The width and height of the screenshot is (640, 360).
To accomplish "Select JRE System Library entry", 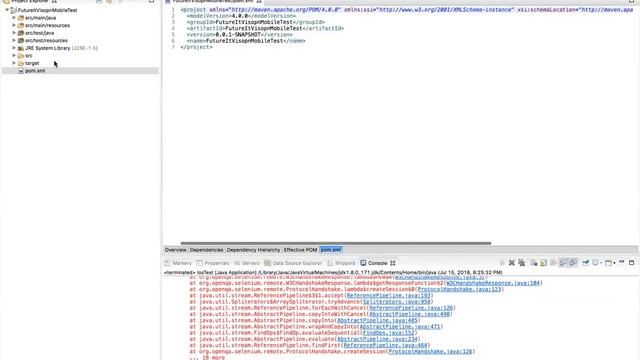I will (61, 48).
